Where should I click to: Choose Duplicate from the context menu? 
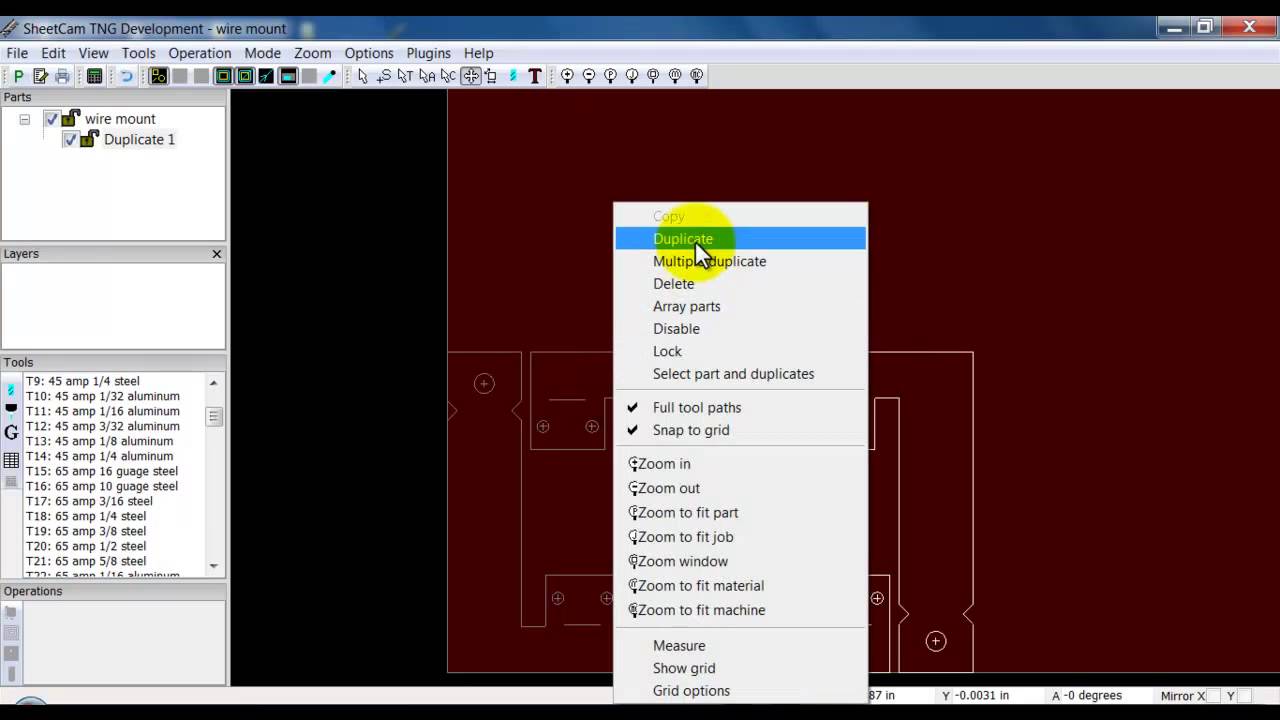click(740, 238)
